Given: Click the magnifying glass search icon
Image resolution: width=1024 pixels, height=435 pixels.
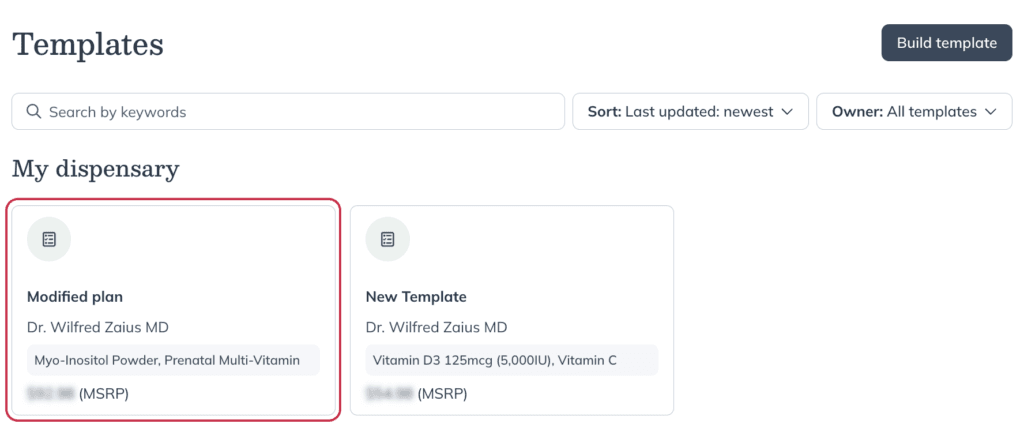Looking at the screenshot, I should [x=33, y=112].
